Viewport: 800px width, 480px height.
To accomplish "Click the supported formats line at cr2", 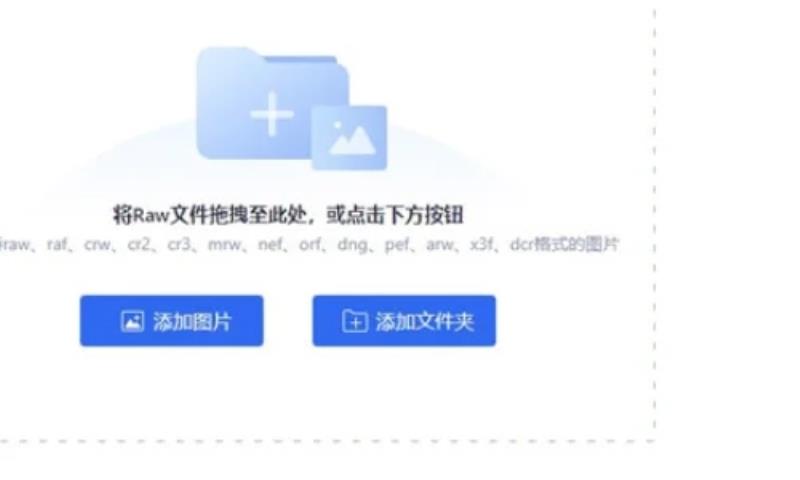I will click(x=139, y=245).
